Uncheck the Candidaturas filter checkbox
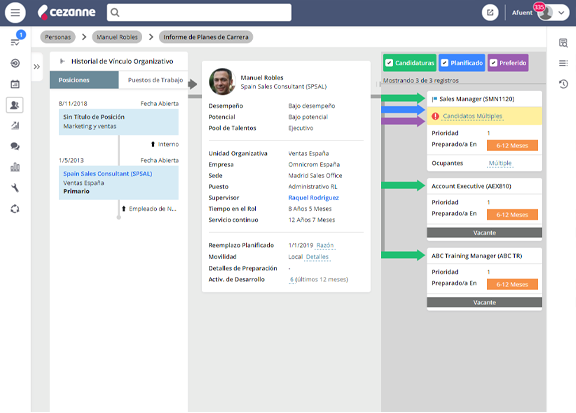Screen dimensions: 576x413 coord(389,63)
